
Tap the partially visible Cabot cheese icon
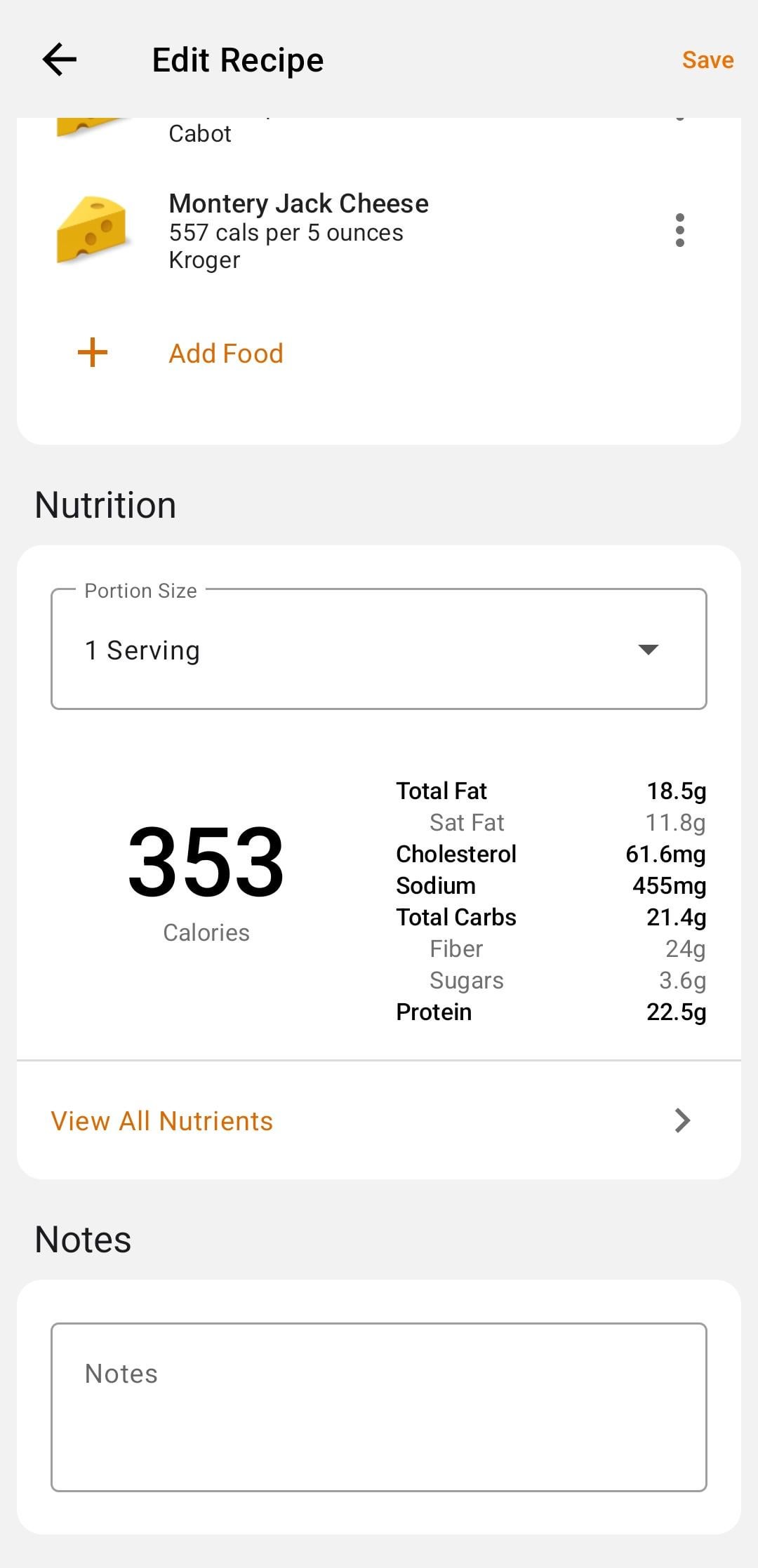click(88, 127)
